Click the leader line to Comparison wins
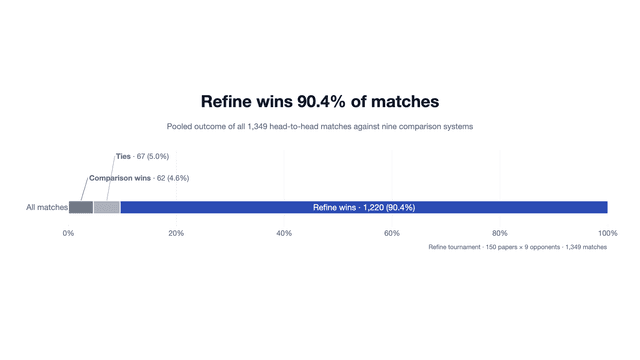 pyautogui.click(x=84, y=189)
